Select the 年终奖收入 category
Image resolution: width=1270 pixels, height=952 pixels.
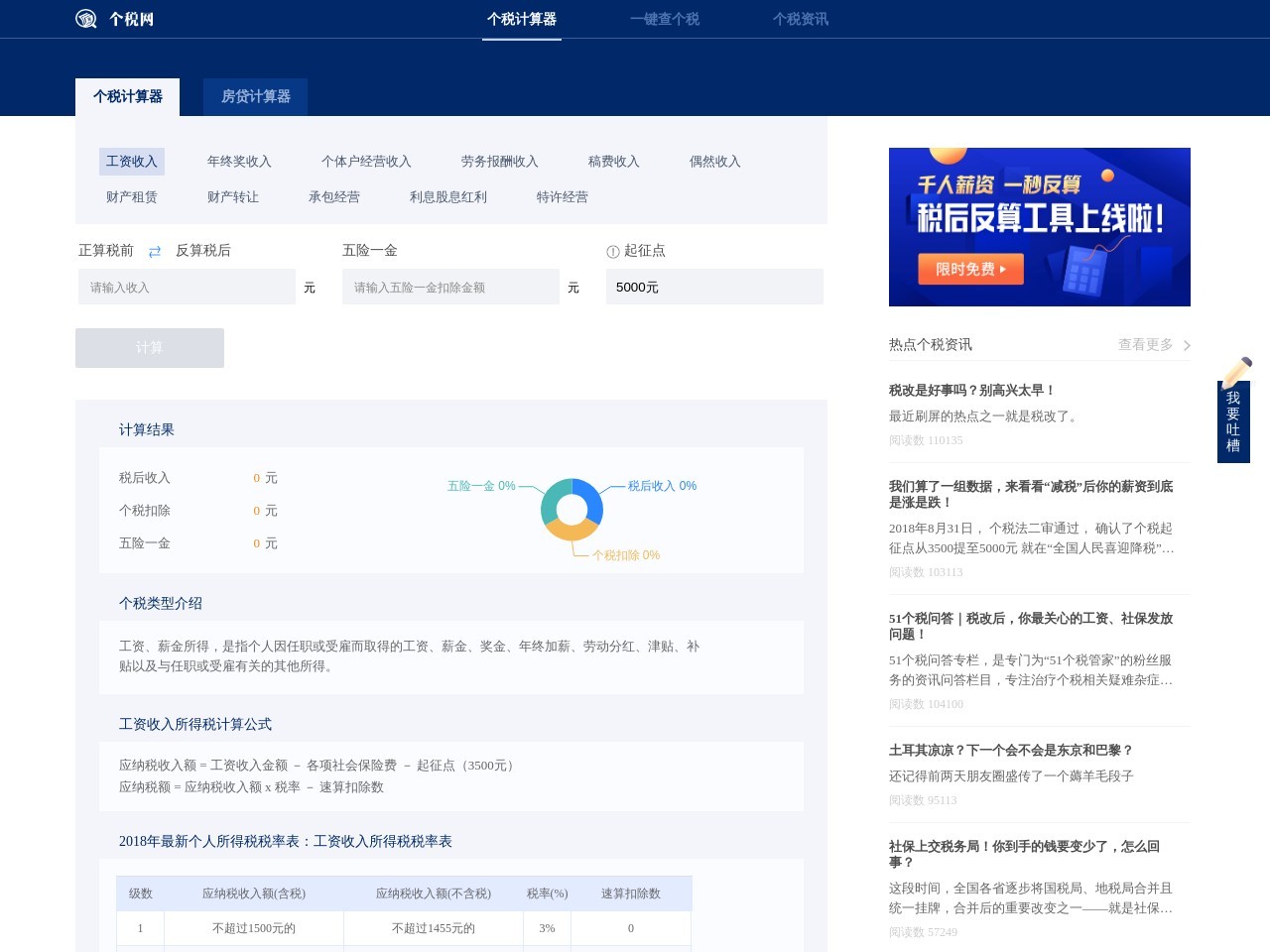[239, 161]
